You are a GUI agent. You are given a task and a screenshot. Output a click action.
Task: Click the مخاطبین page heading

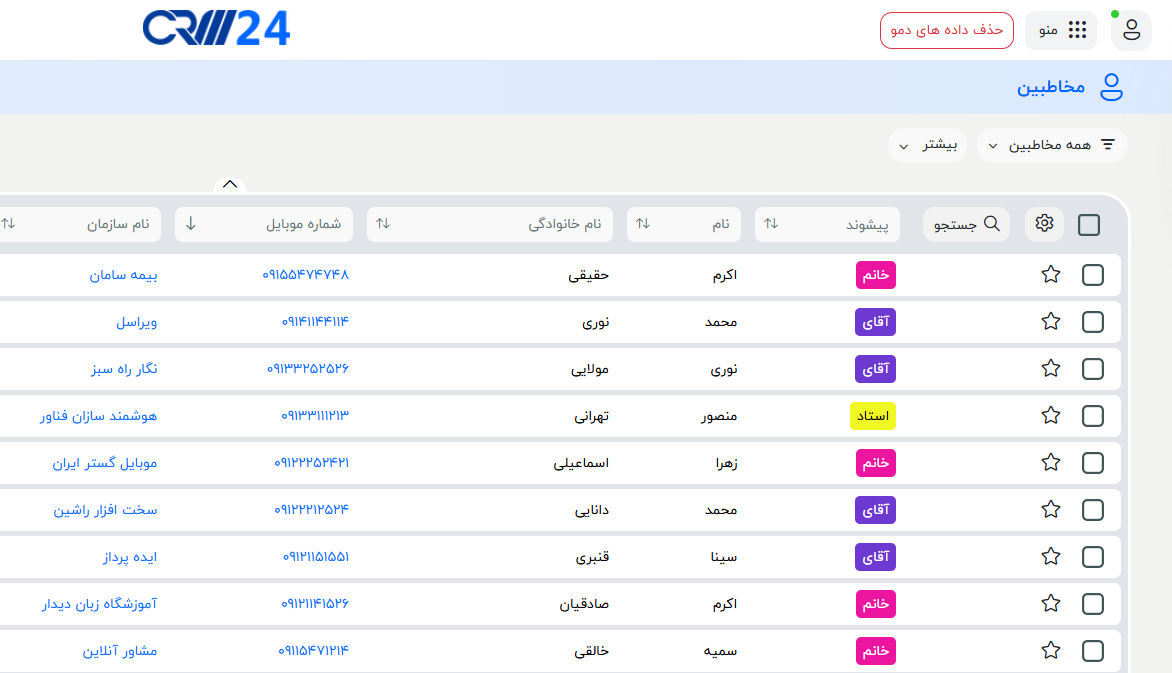pyautogui.click(x=1051, y=87)
